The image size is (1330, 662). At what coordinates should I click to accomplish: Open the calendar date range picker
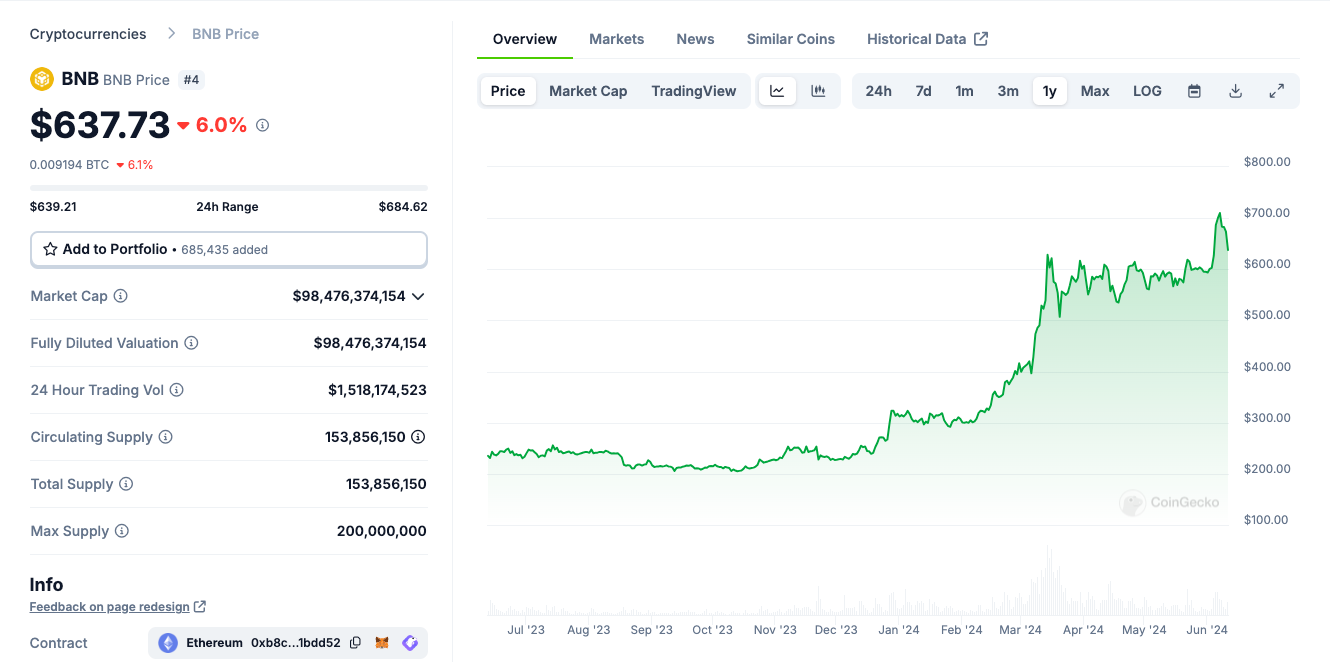1194,91
